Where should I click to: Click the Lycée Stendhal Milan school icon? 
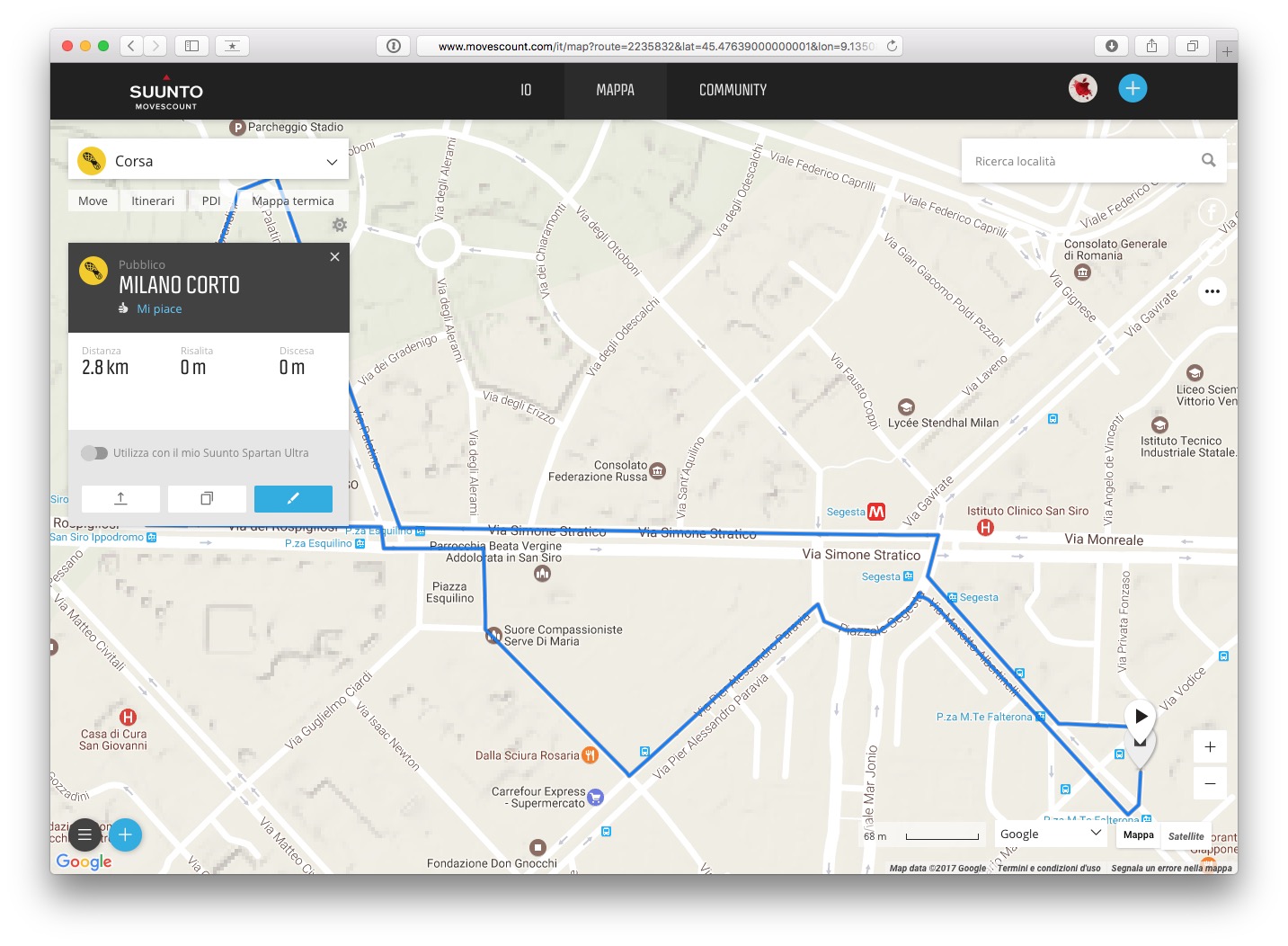pyautogui.click(x=906, y=407)
